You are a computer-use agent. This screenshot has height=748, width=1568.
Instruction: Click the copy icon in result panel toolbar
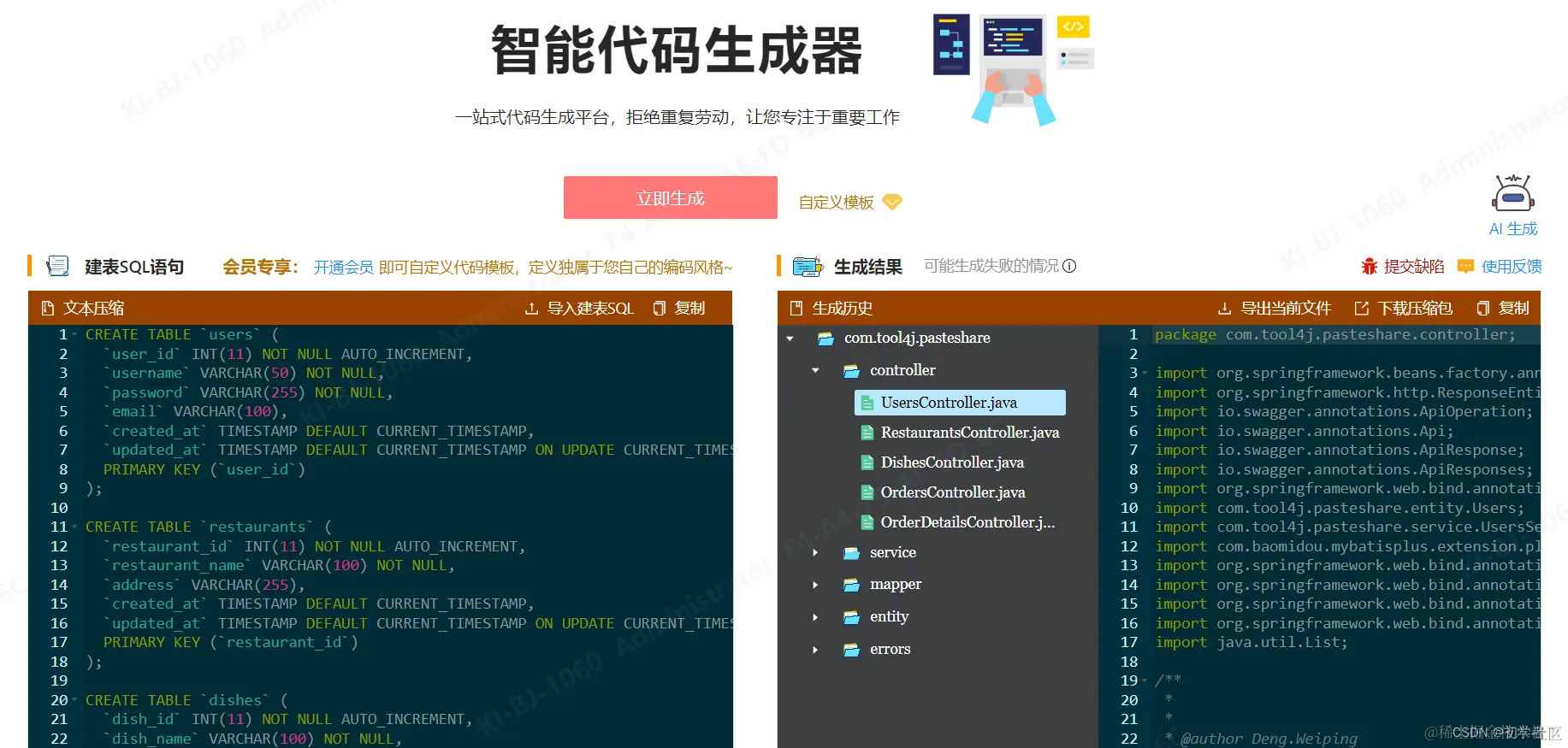pos(1483,308)
